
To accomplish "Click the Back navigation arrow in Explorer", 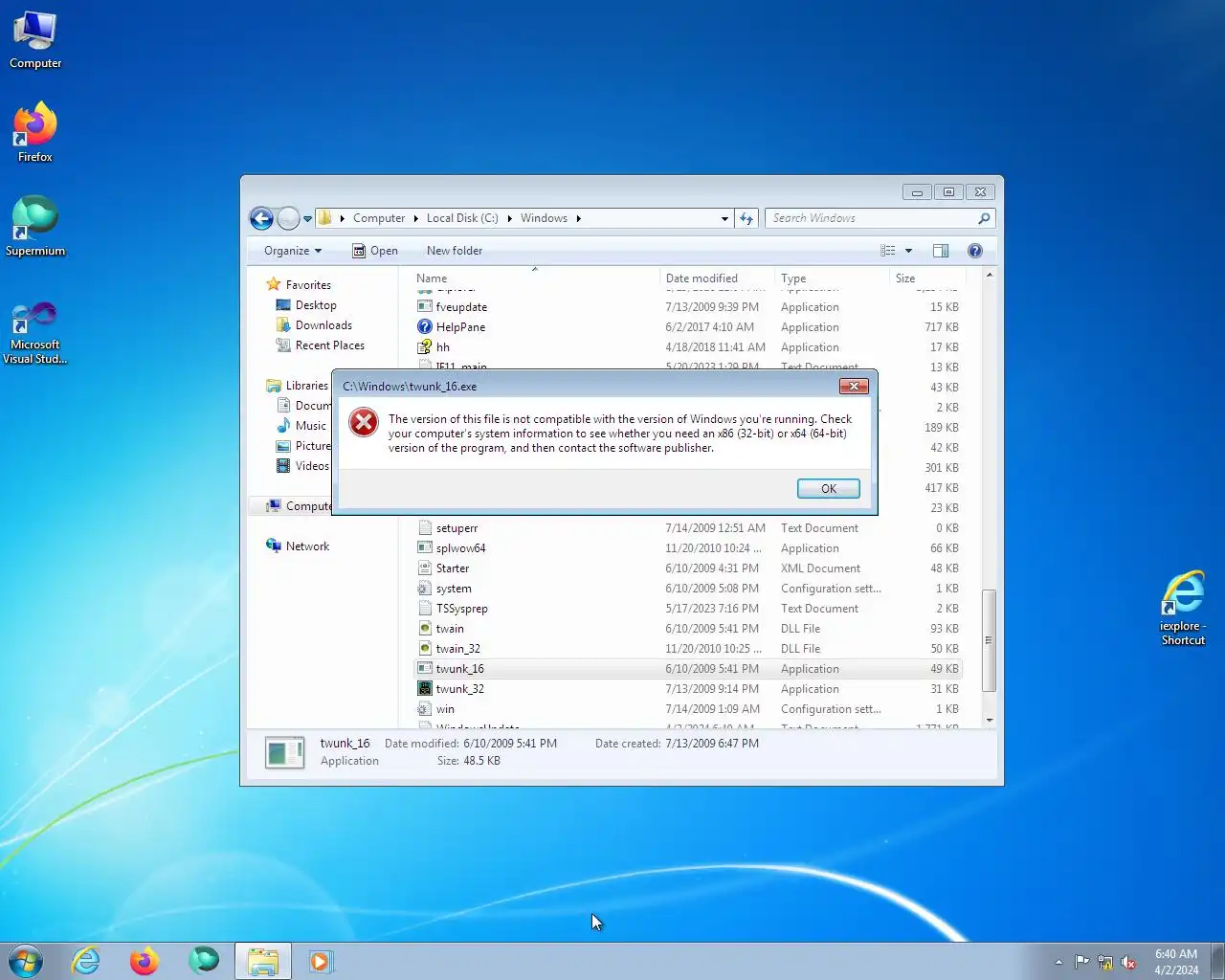I will point(261,218).
